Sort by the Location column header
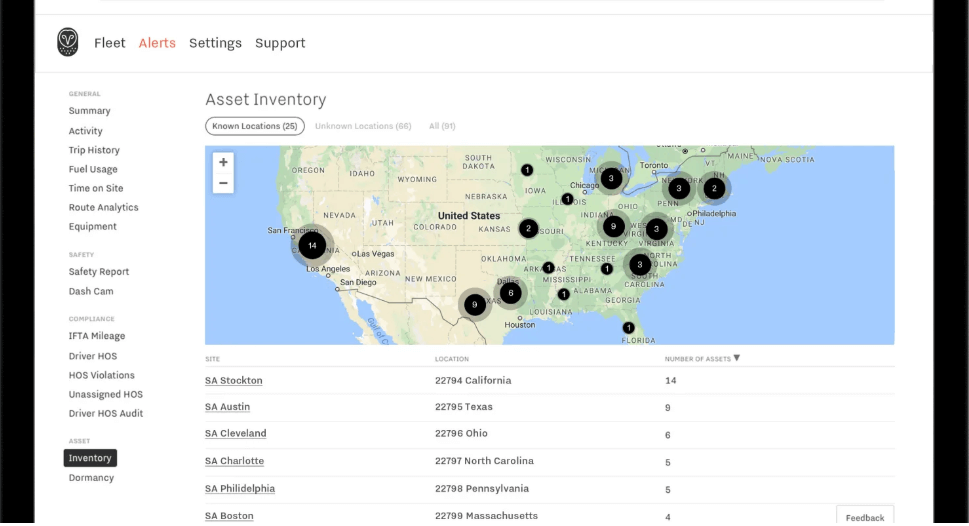The height and width of the screenshot is (526, 969). click(452, 359)
